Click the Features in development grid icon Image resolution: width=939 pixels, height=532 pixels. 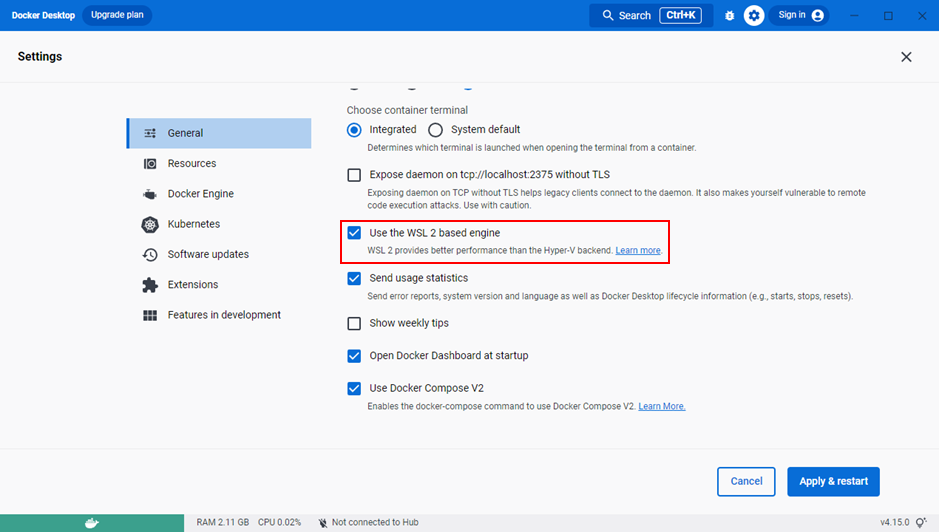coord(150,315)
